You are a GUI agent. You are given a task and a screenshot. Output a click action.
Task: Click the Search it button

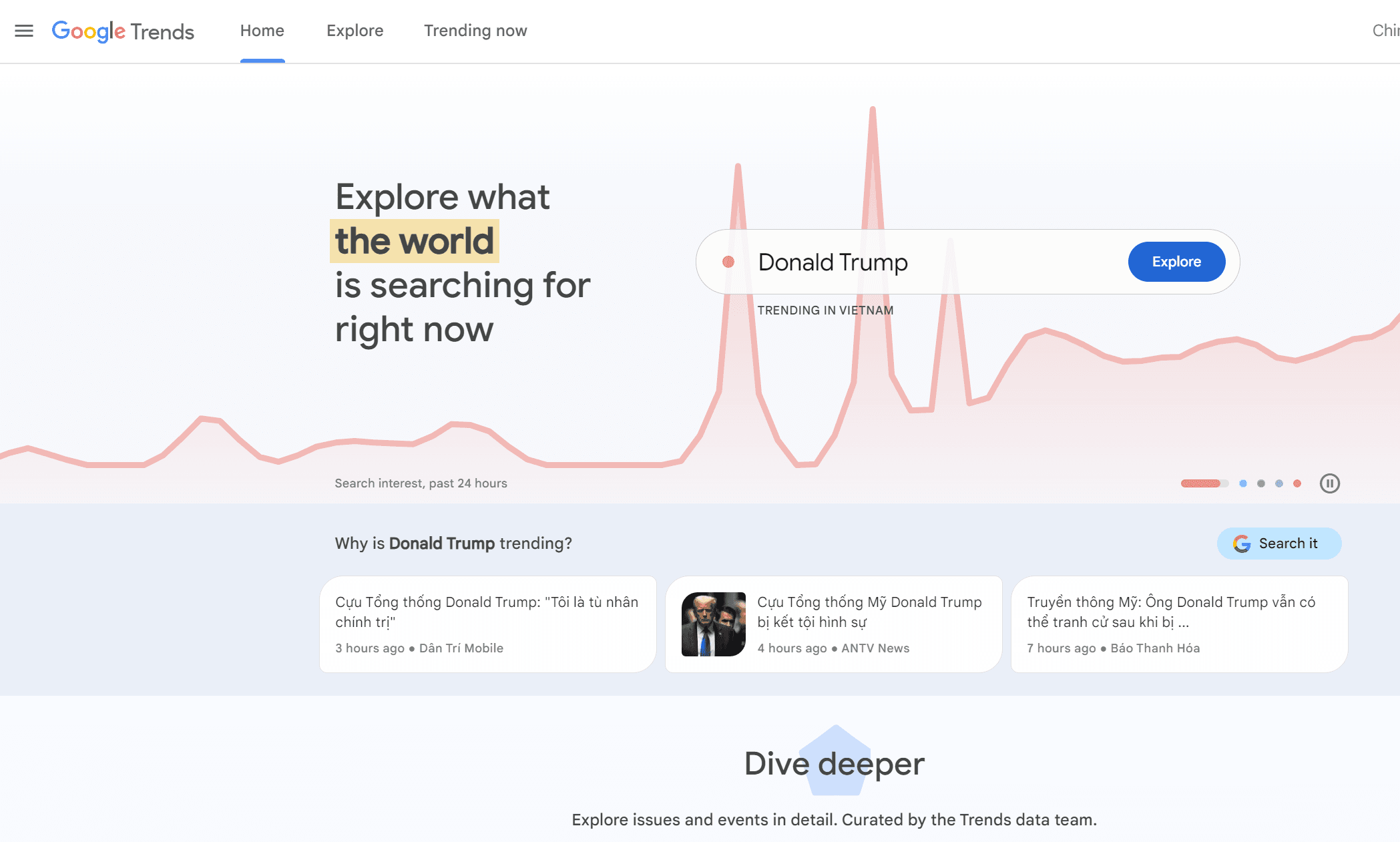tap(1279, 544)
